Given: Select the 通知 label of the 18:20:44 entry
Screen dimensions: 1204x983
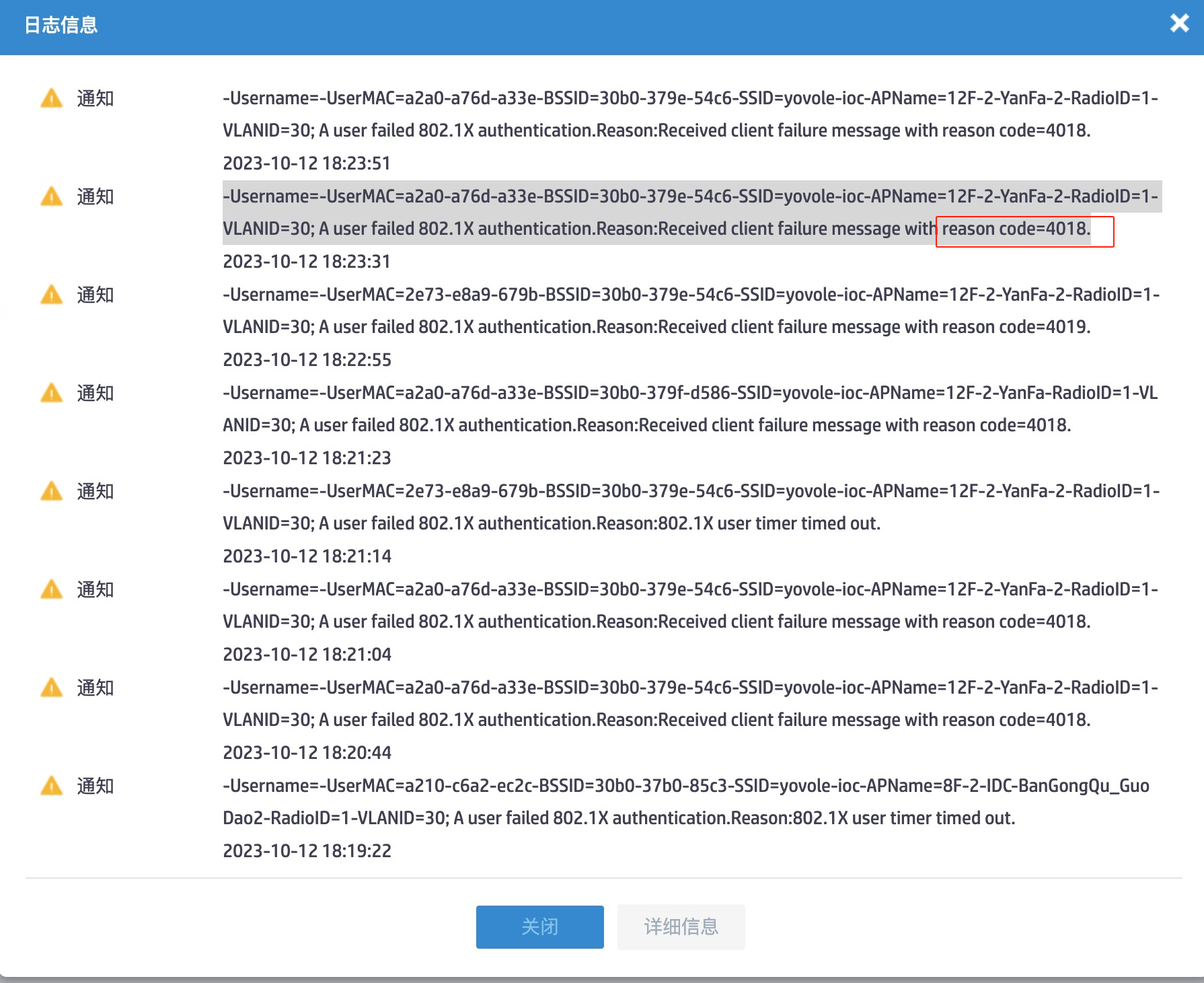Looking at the screenshot, I should [96, 688].
